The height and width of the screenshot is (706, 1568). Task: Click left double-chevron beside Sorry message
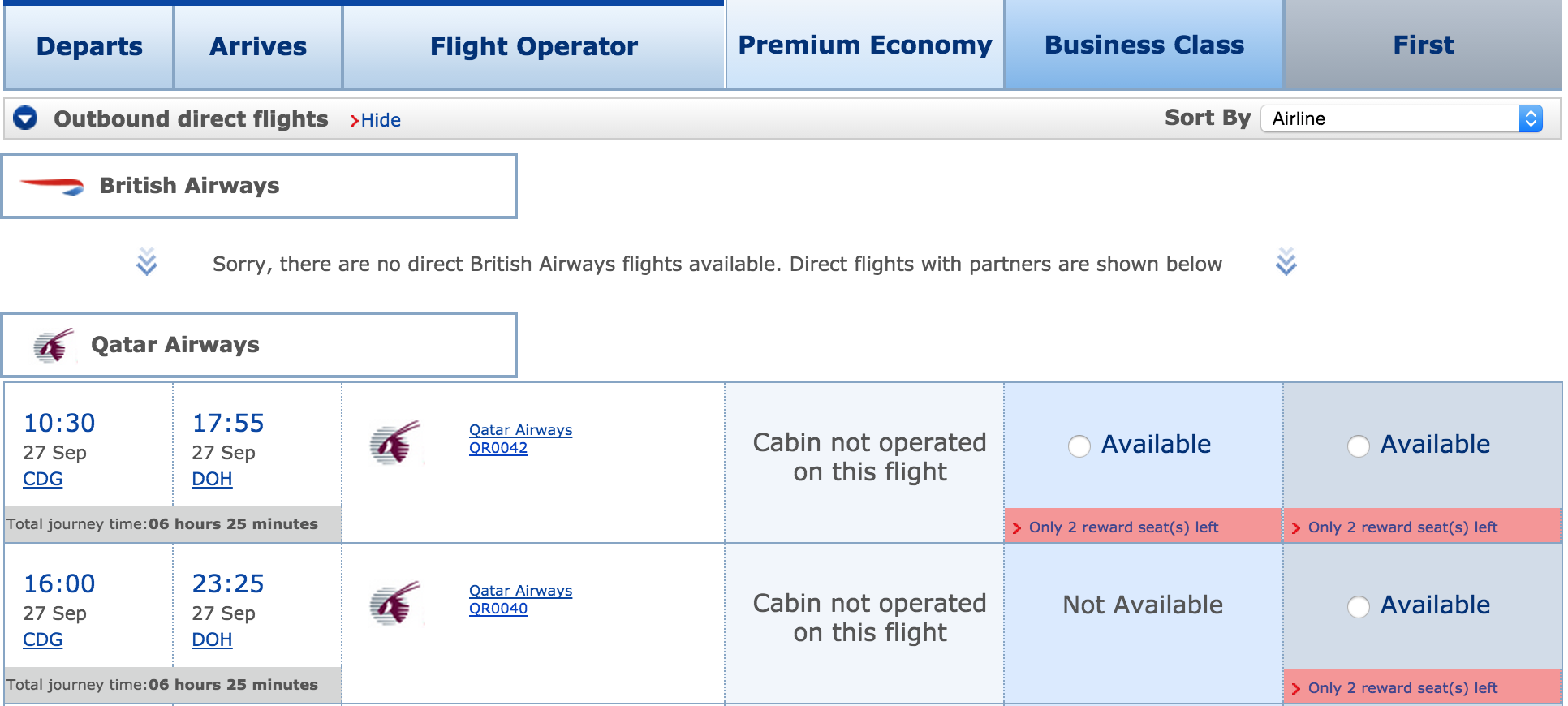click(147, 262)
